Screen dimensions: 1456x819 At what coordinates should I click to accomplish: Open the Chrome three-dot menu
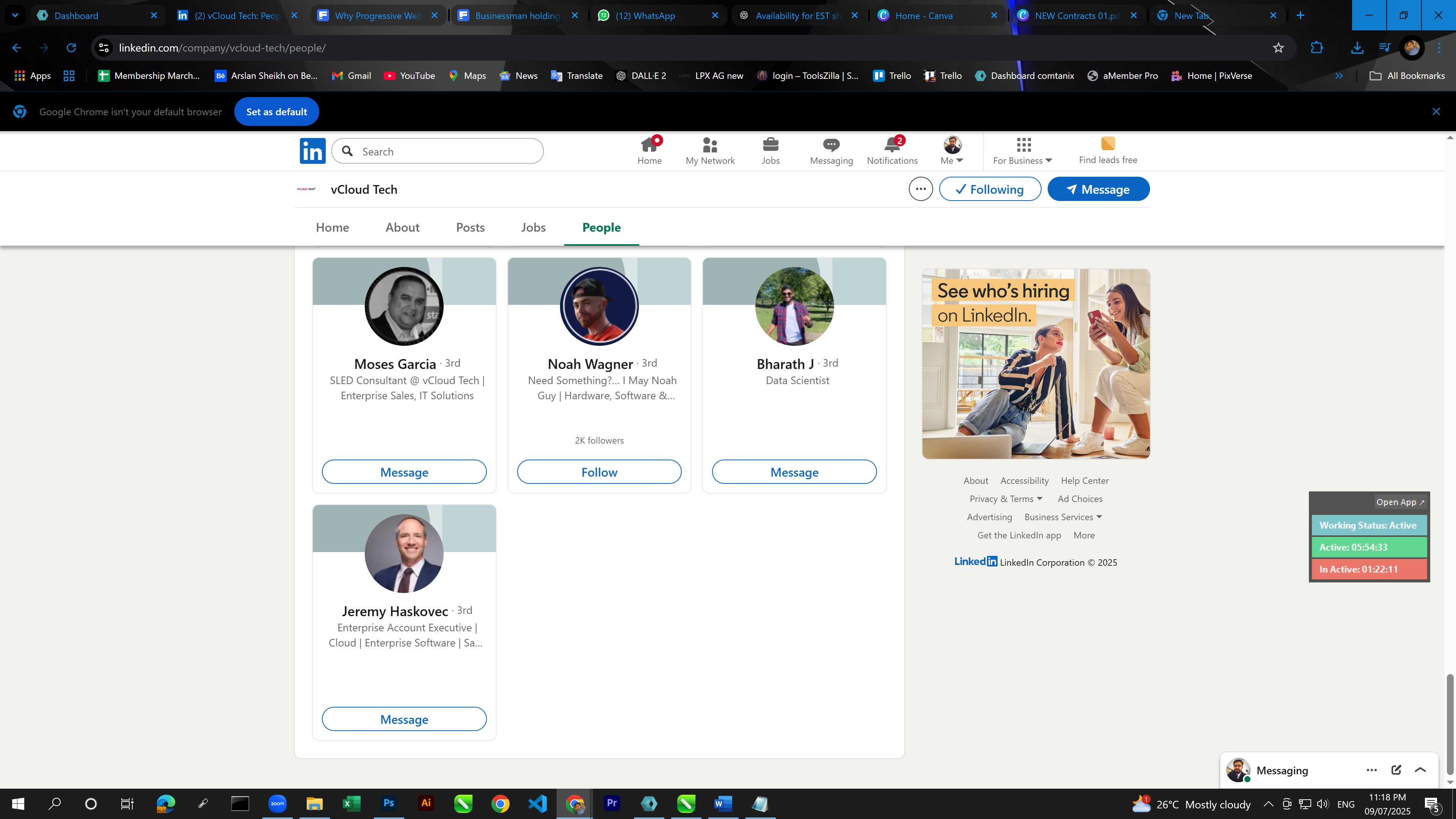pos(1439,47)
